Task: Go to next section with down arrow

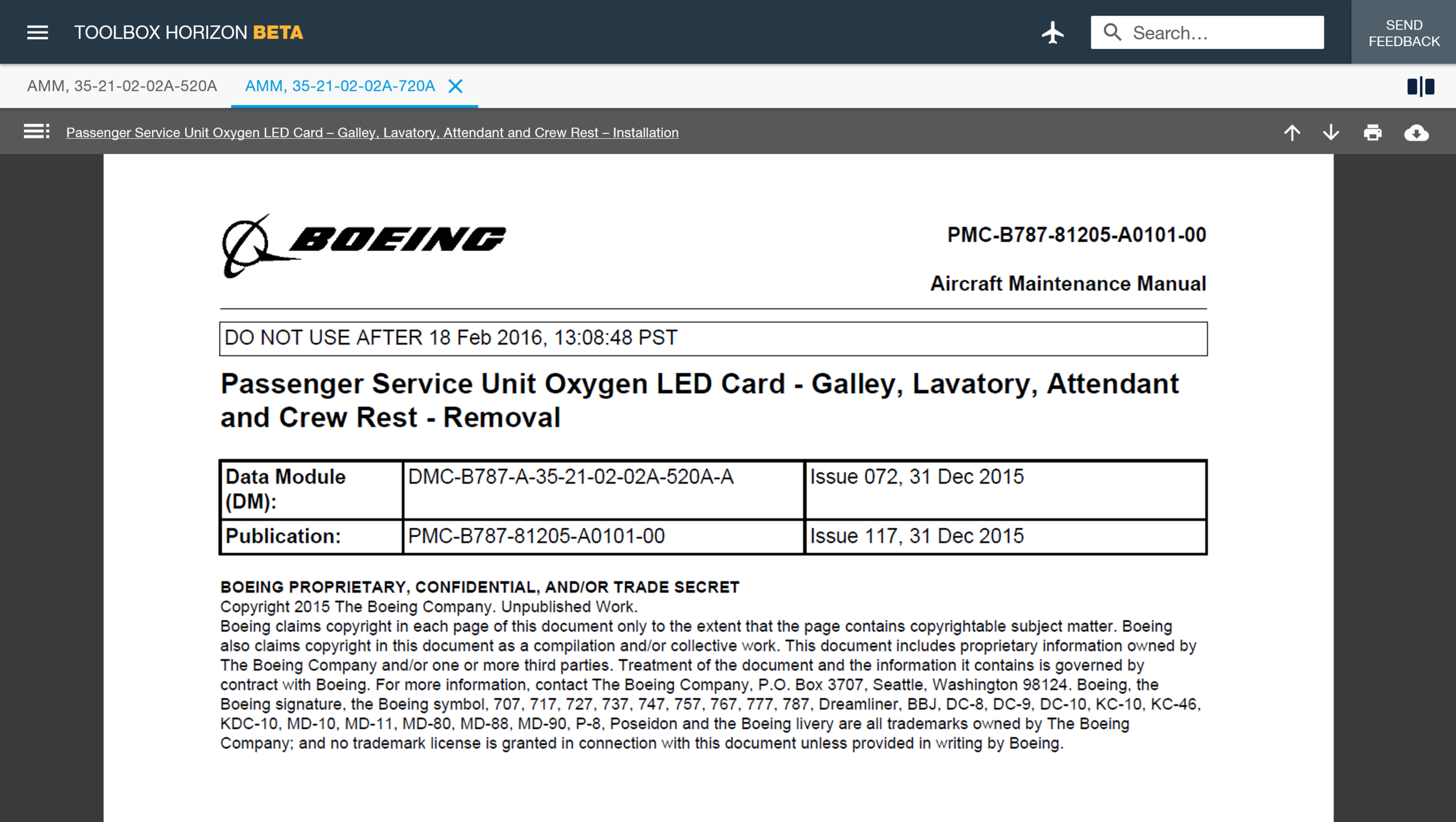Action: (x=1331, y=133)
